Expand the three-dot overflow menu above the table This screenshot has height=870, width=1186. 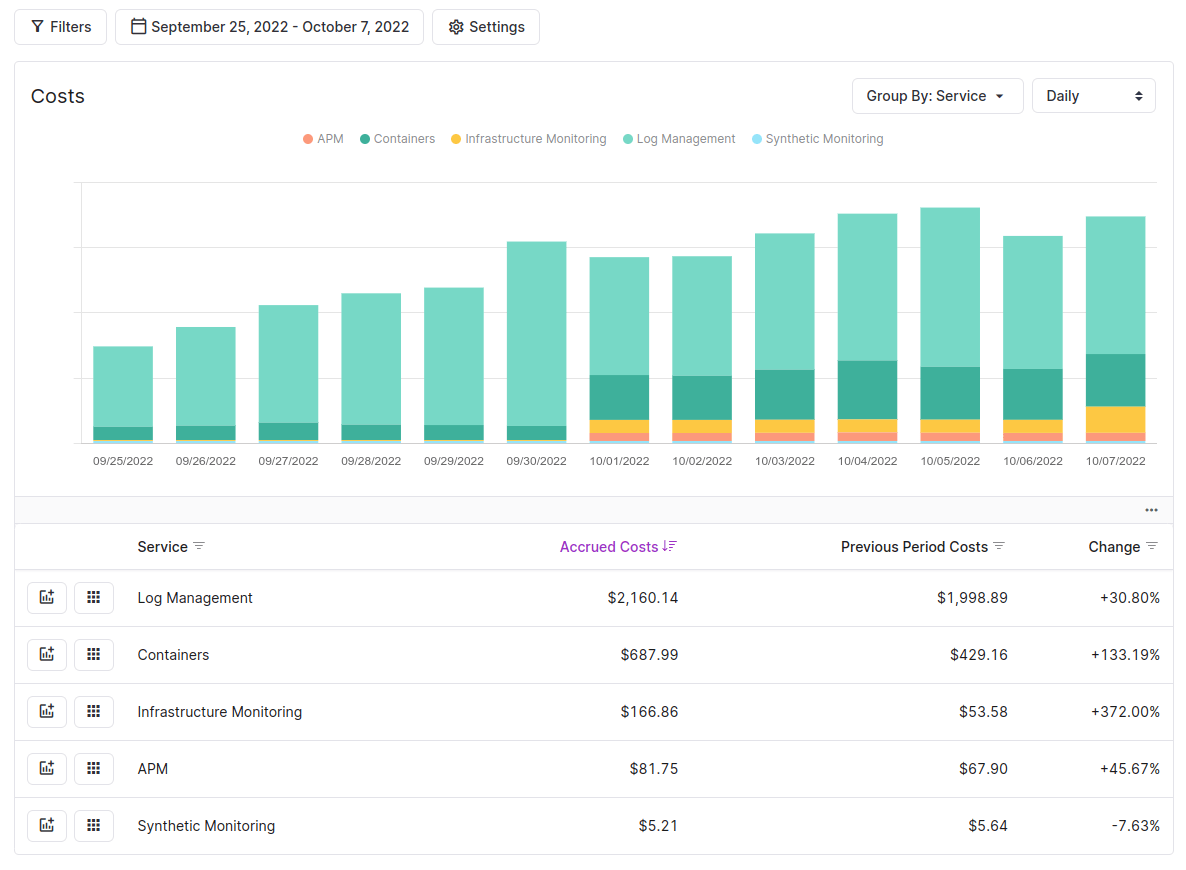point(1151,510)
